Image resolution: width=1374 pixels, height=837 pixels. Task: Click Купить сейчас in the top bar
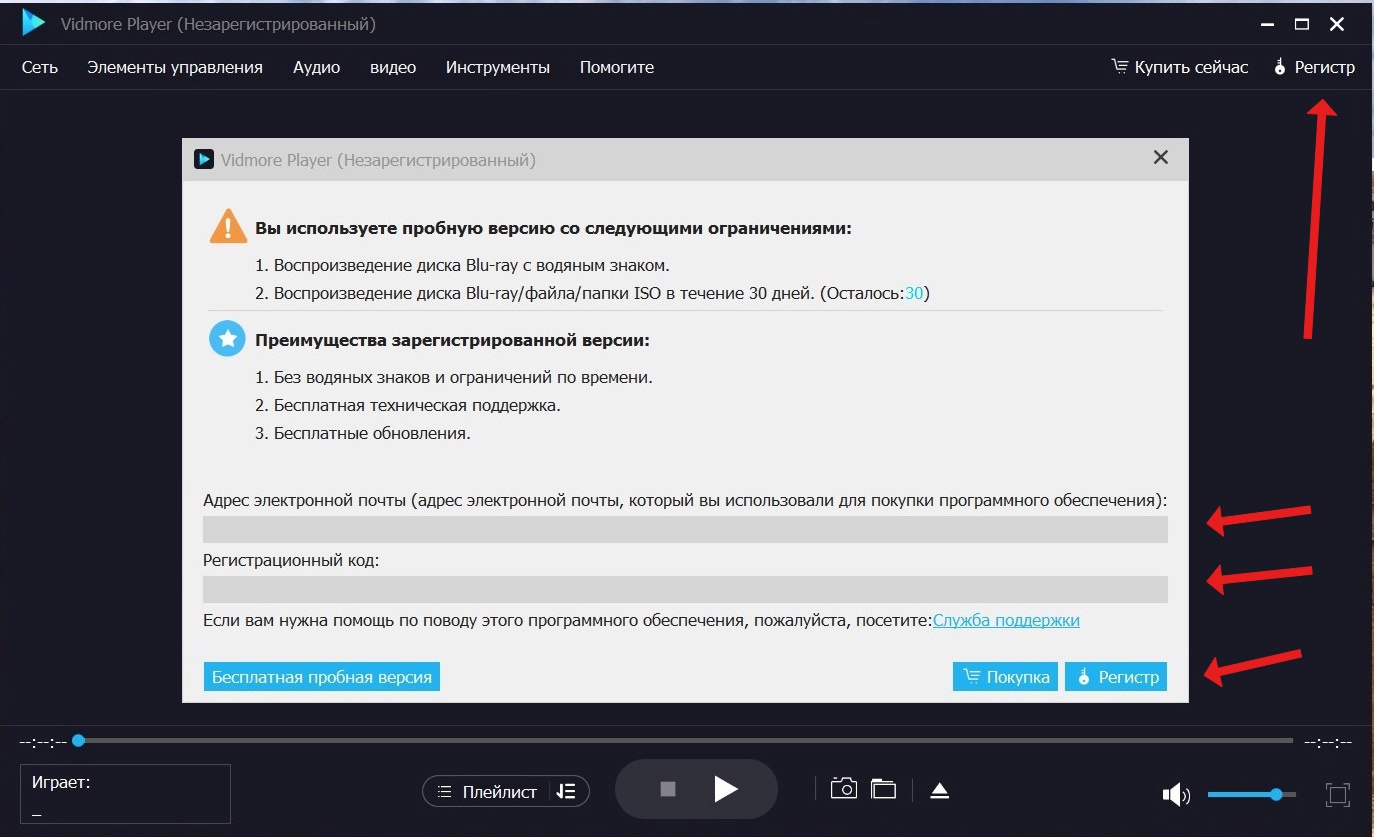(1180, 67)
